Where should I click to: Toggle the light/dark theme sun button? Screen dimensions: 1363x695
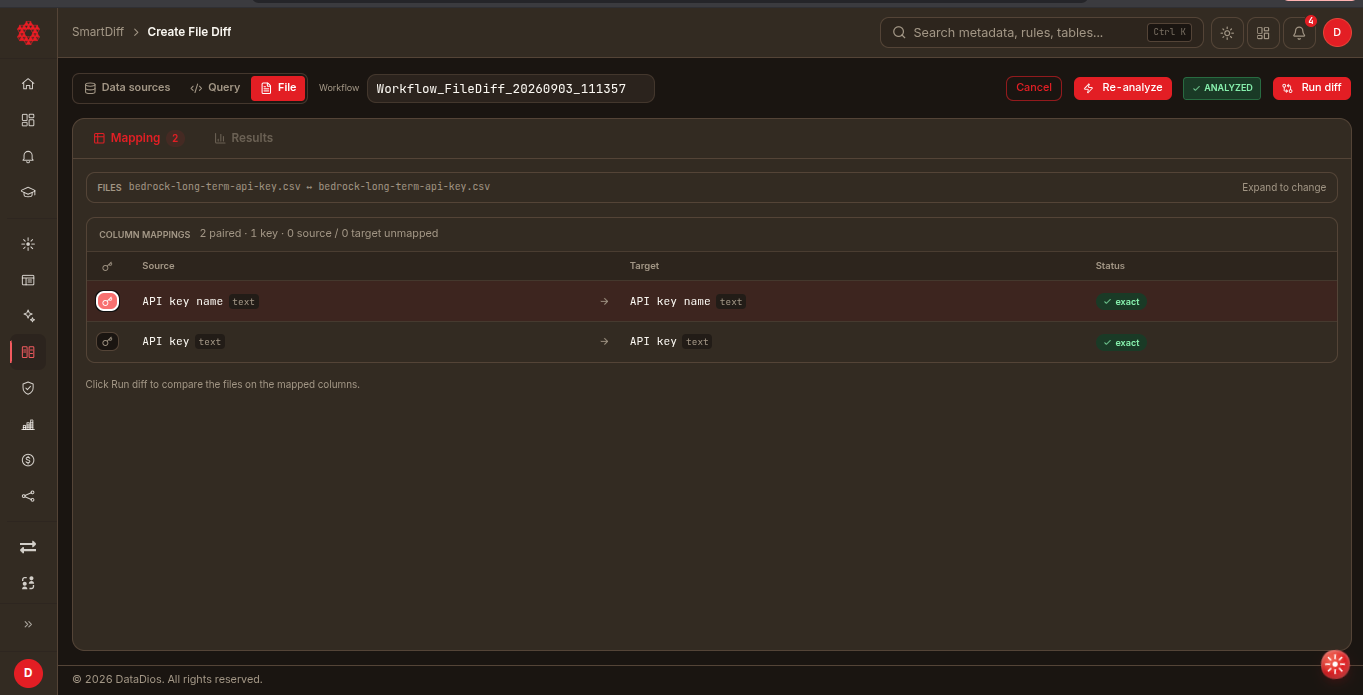(x=1227, y=33)
